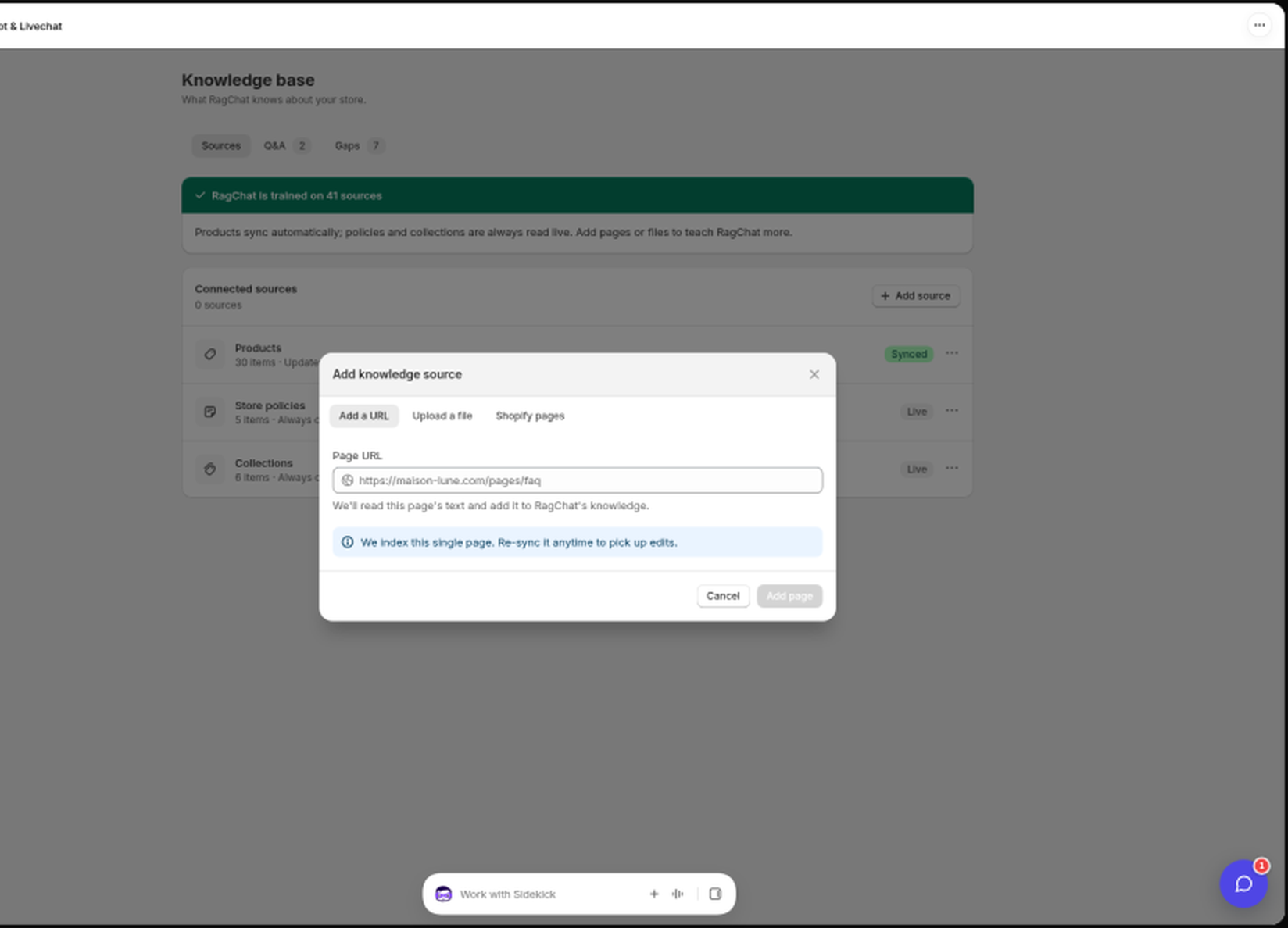Click the Add page button
The height and width of the screenshot is (928, 1288).
pos(789,596)
